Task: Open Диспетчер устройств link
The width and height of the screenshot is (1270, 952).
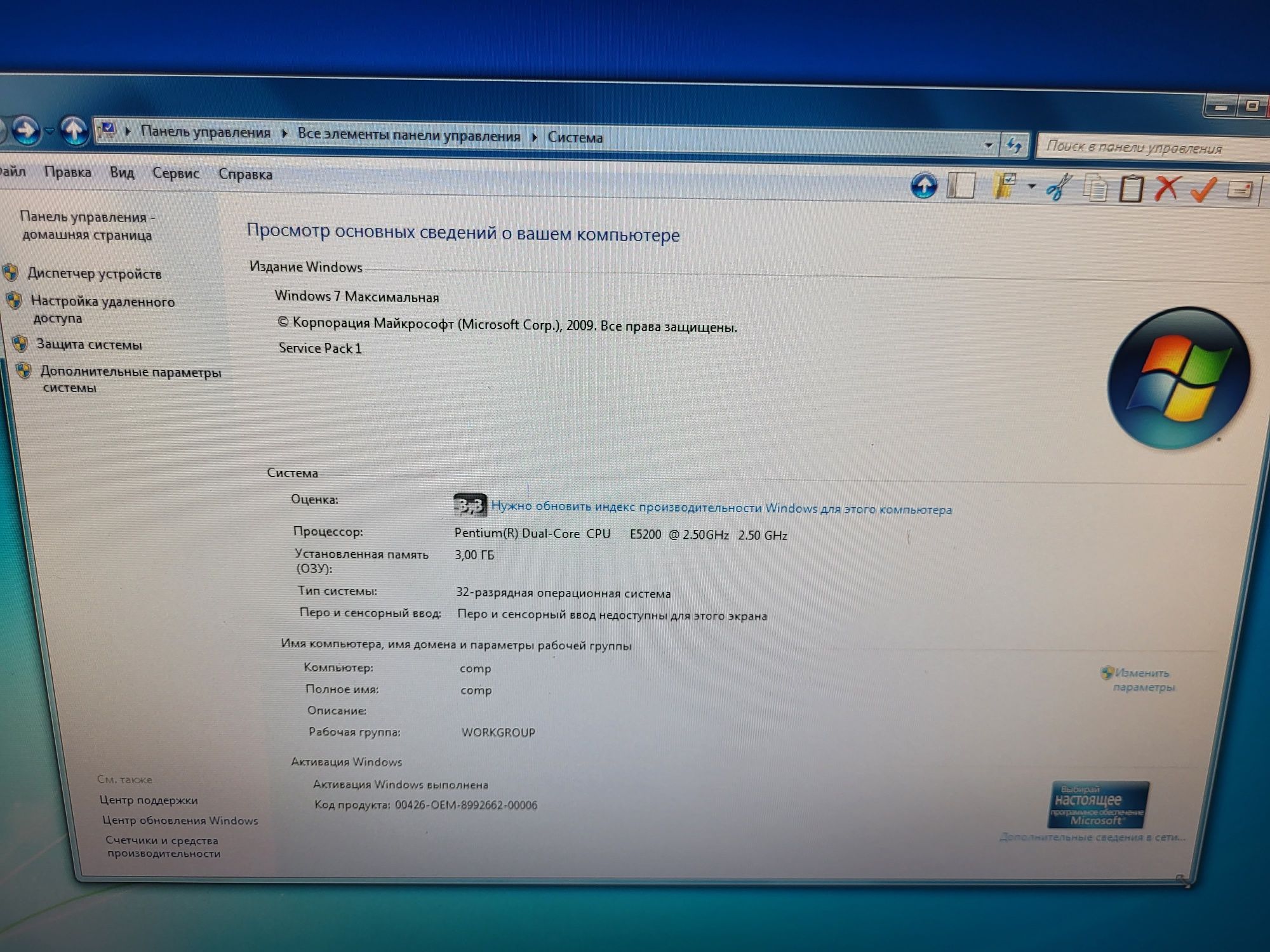Action: (x=95, y=274)
